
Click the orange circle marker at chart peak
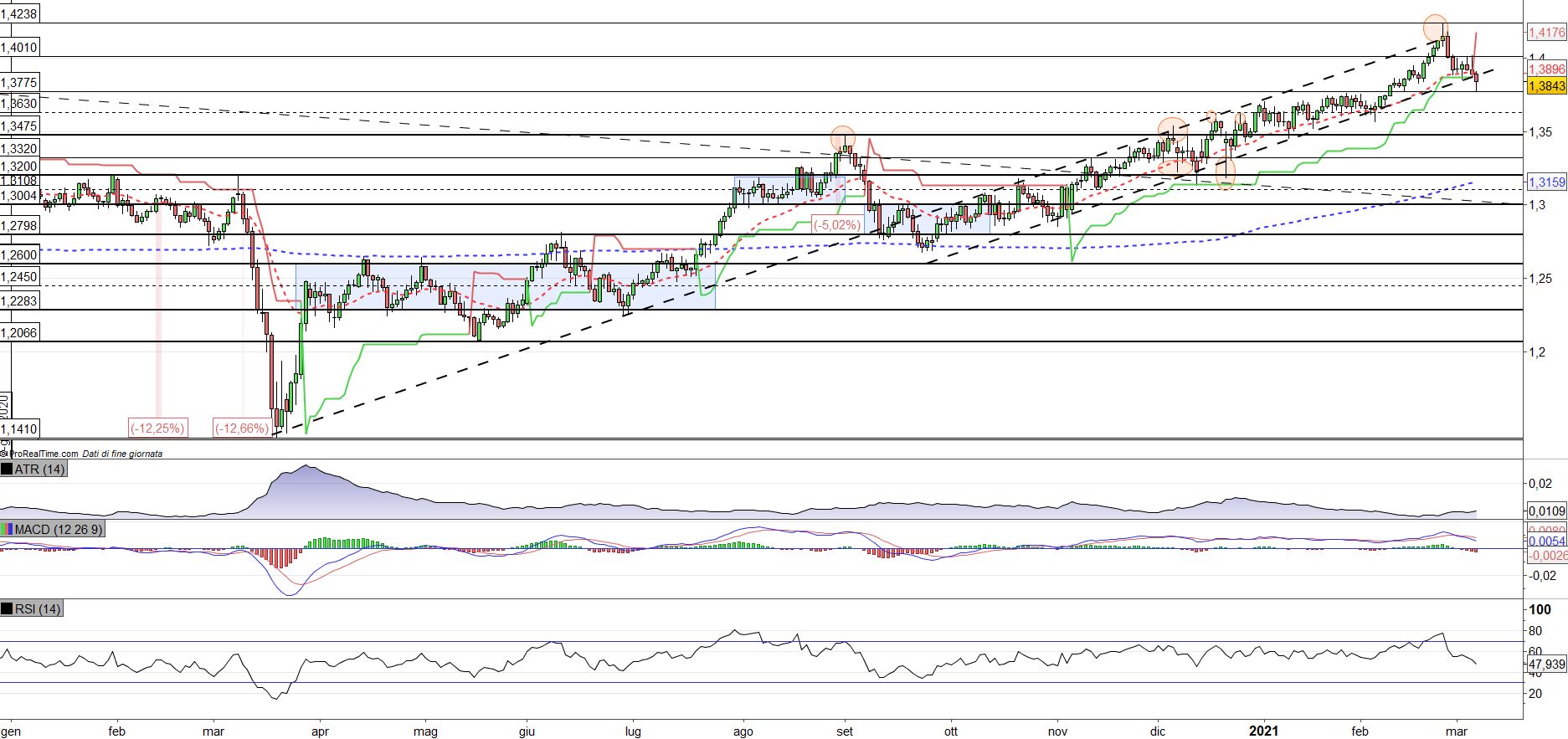[1436, 28]
